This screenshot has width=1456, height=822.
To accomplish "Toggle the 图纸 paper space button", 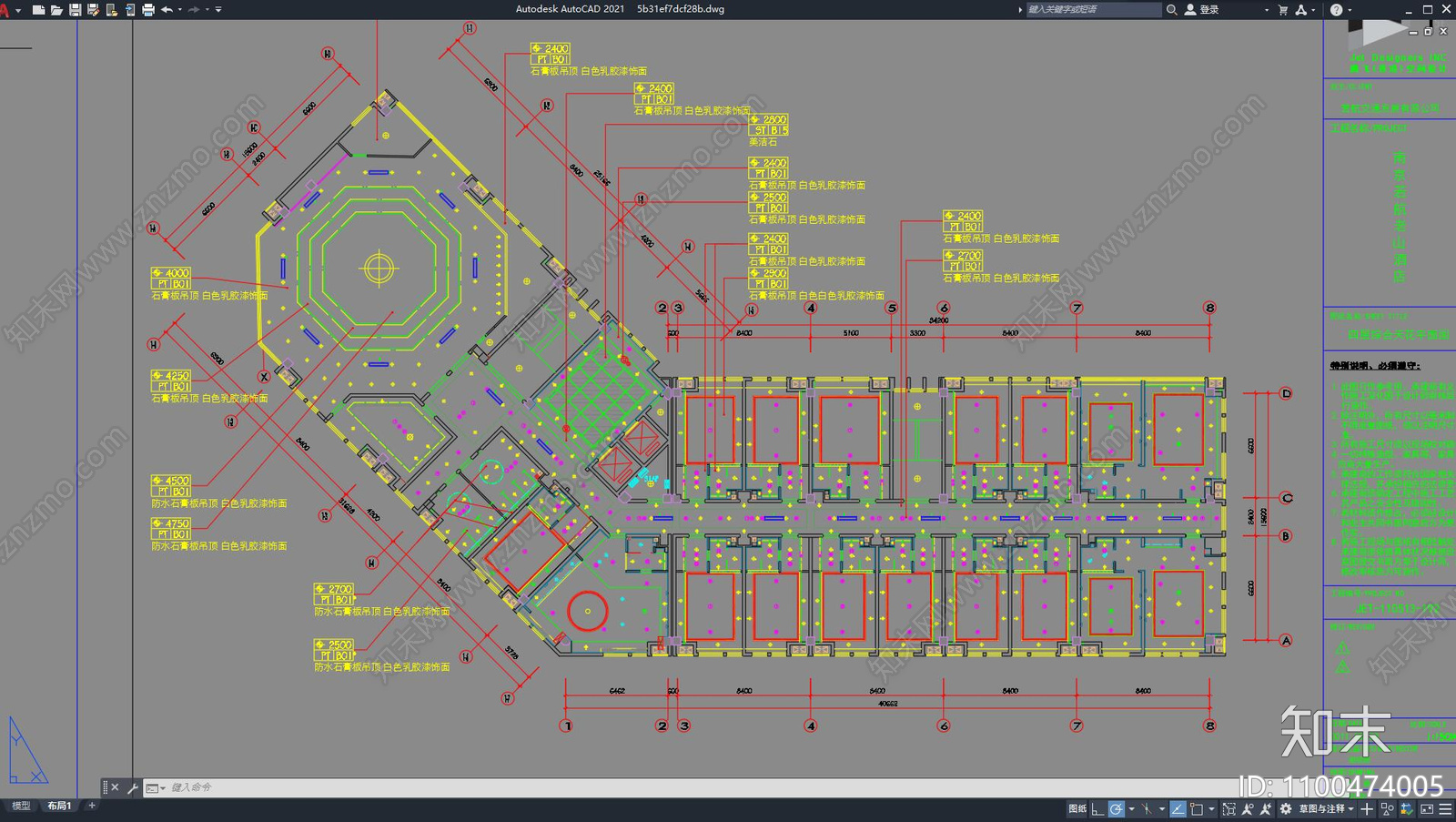I will point(1077,808).
